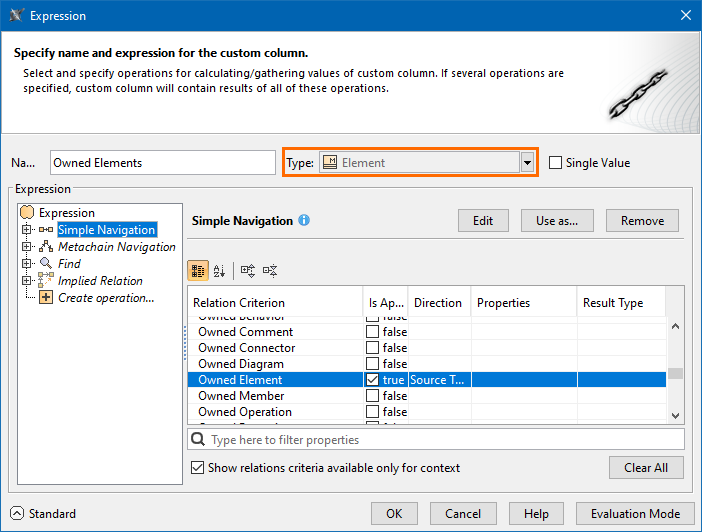The height and width of the screenshot is (532, 702).
Task: Select Find in the expression tree
Action: tap(69, 264)
